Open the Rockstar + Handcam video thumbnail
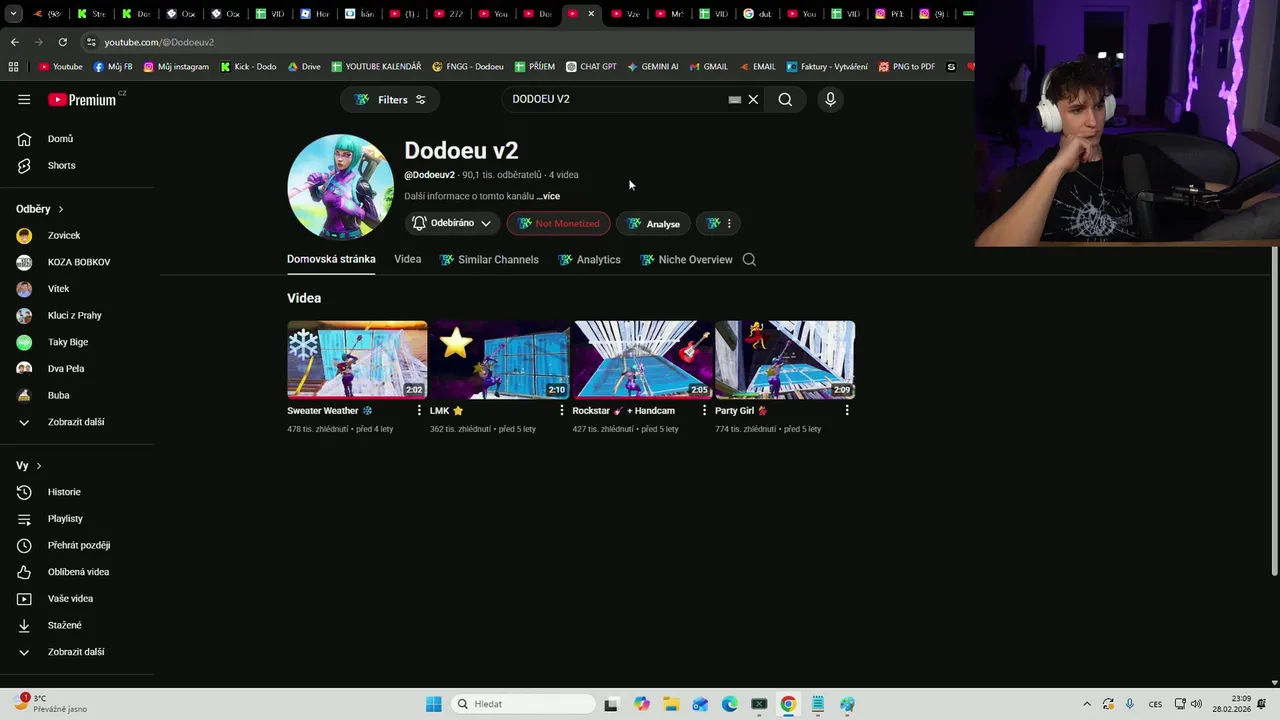 643,359
